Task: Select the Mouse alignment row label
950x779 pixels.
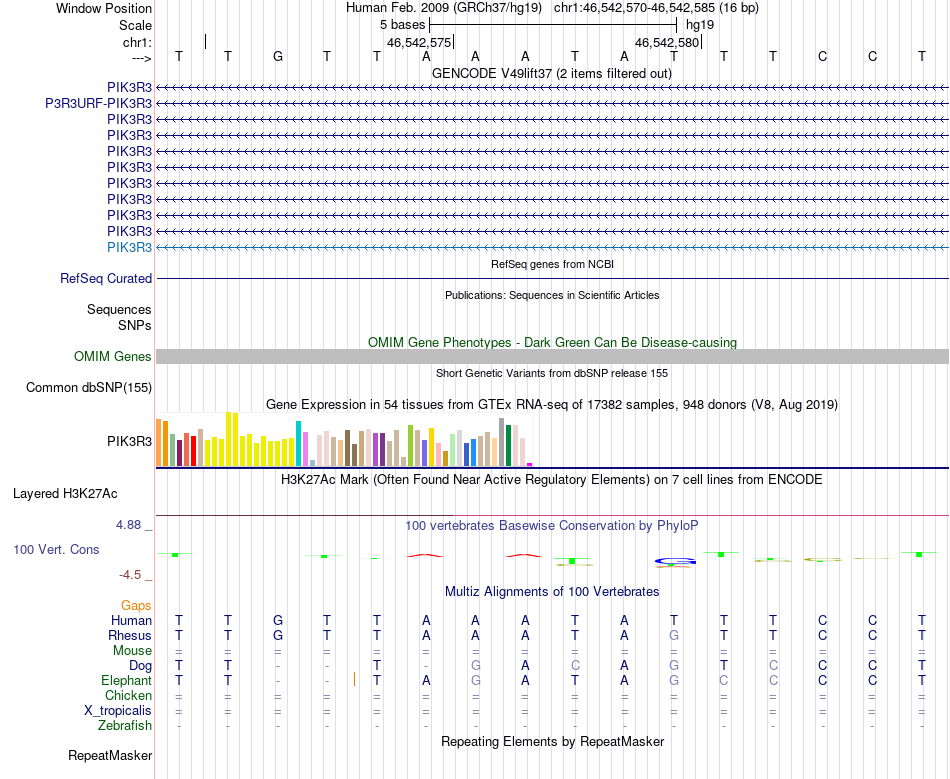Action: [x=133, y=651]
